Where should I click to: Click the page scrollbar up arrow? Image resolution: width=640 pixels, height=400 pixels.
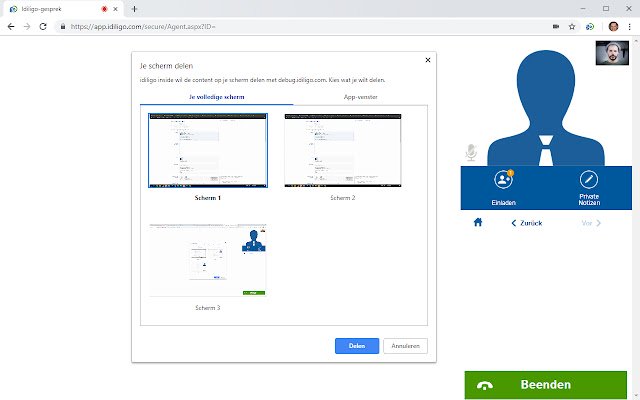636,40
